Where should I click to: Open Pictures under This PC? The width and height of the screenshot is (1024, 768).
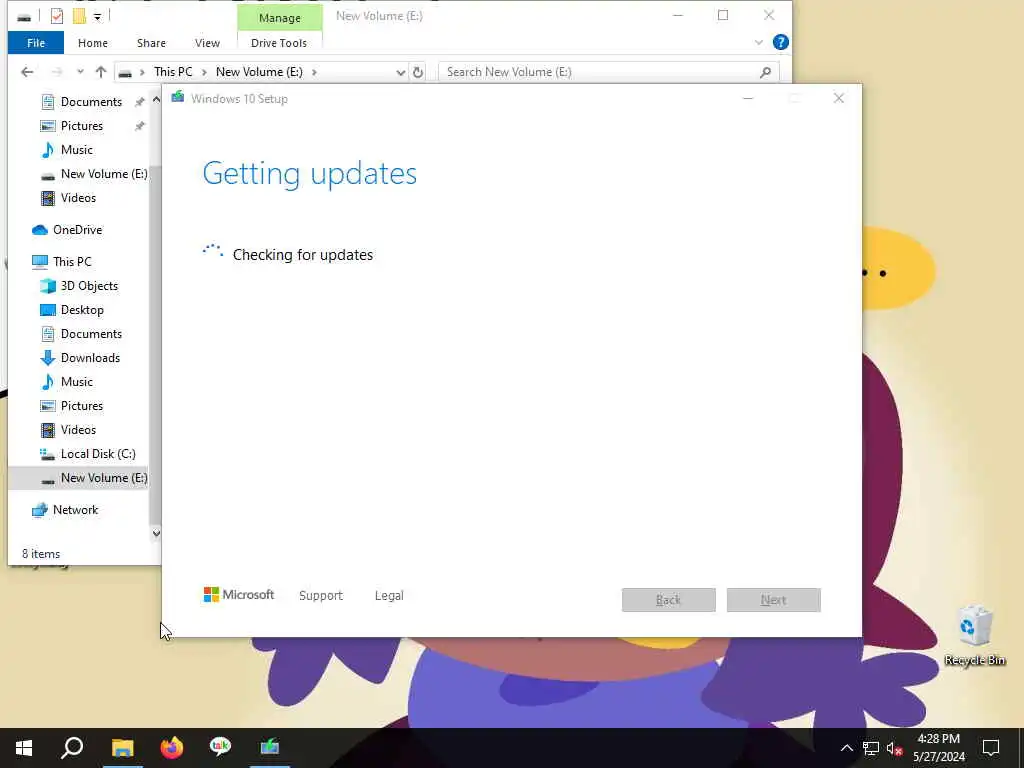click(82, 406)
